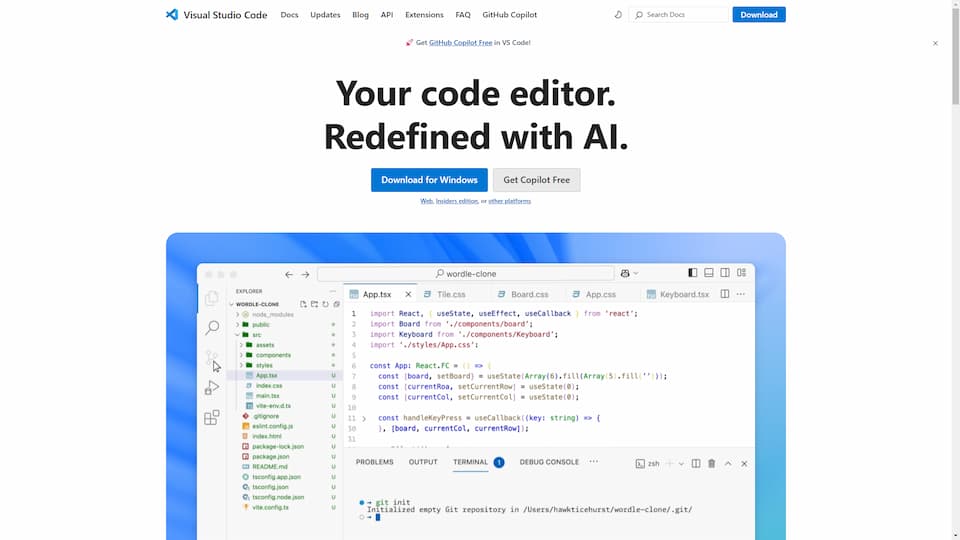Open the other platforms link
960x540 pixels.
(x=509, y=201)
